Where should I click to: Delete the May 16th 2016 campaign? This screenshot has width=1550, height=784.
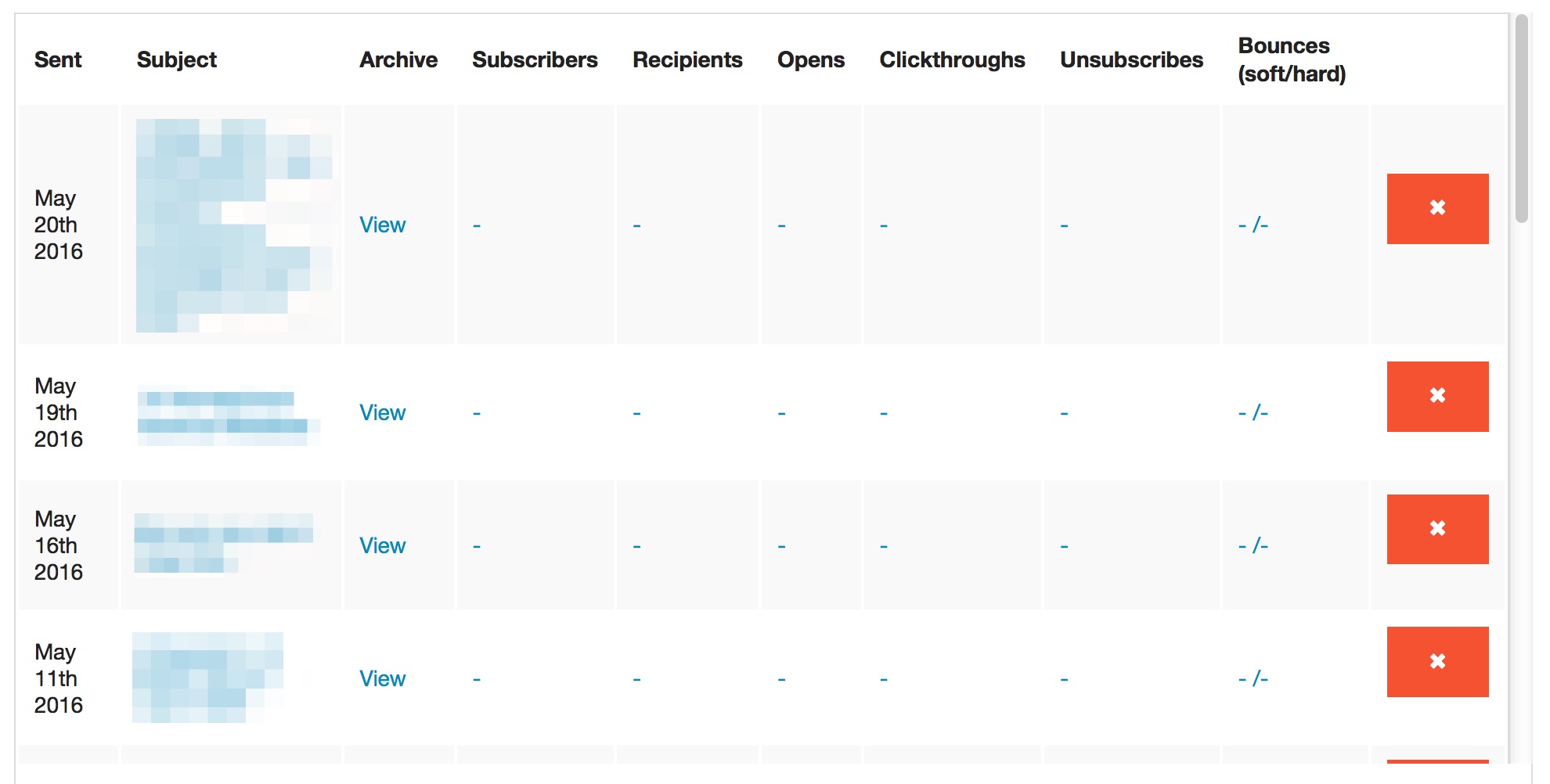click(x=1437, y=529)
